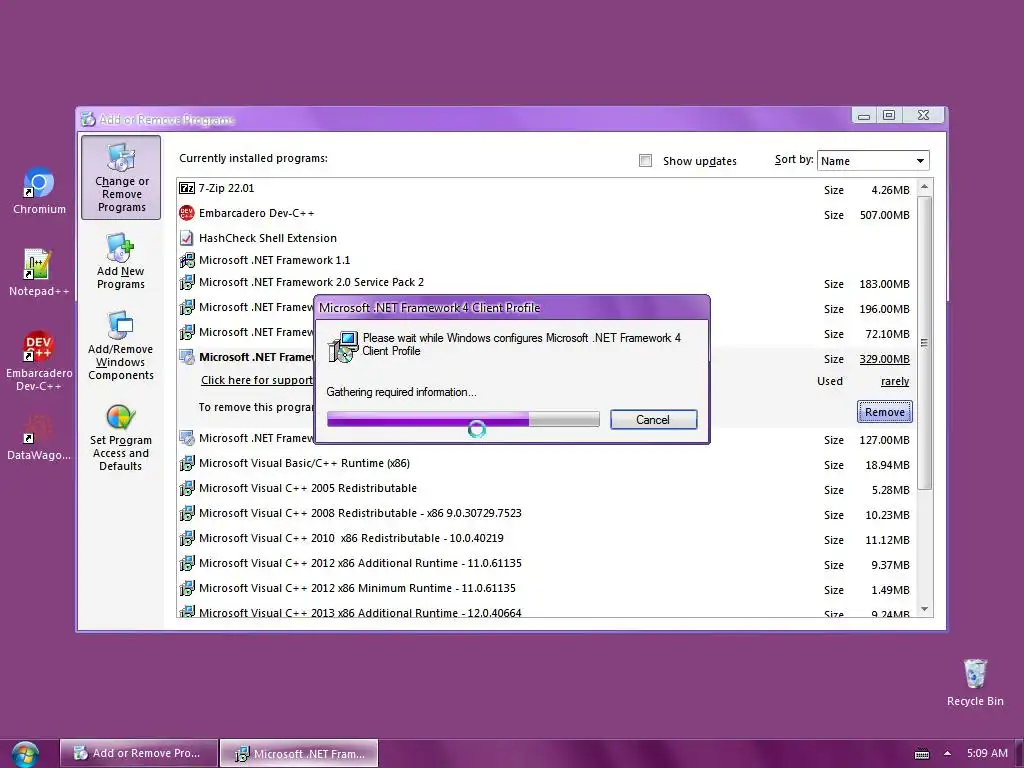Viewport: 1024px width, 768px height.
Task: Click Visual C++ 2012 Minimum Runtime icon
Action: [187, 588]
